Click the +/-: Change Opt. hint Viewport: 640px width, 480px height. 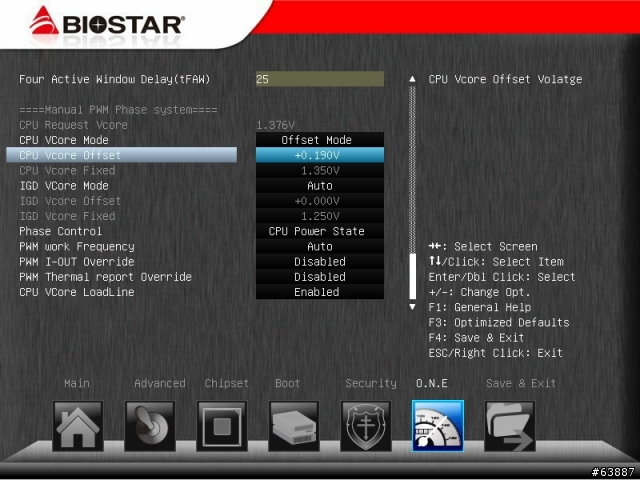[480, 292]
